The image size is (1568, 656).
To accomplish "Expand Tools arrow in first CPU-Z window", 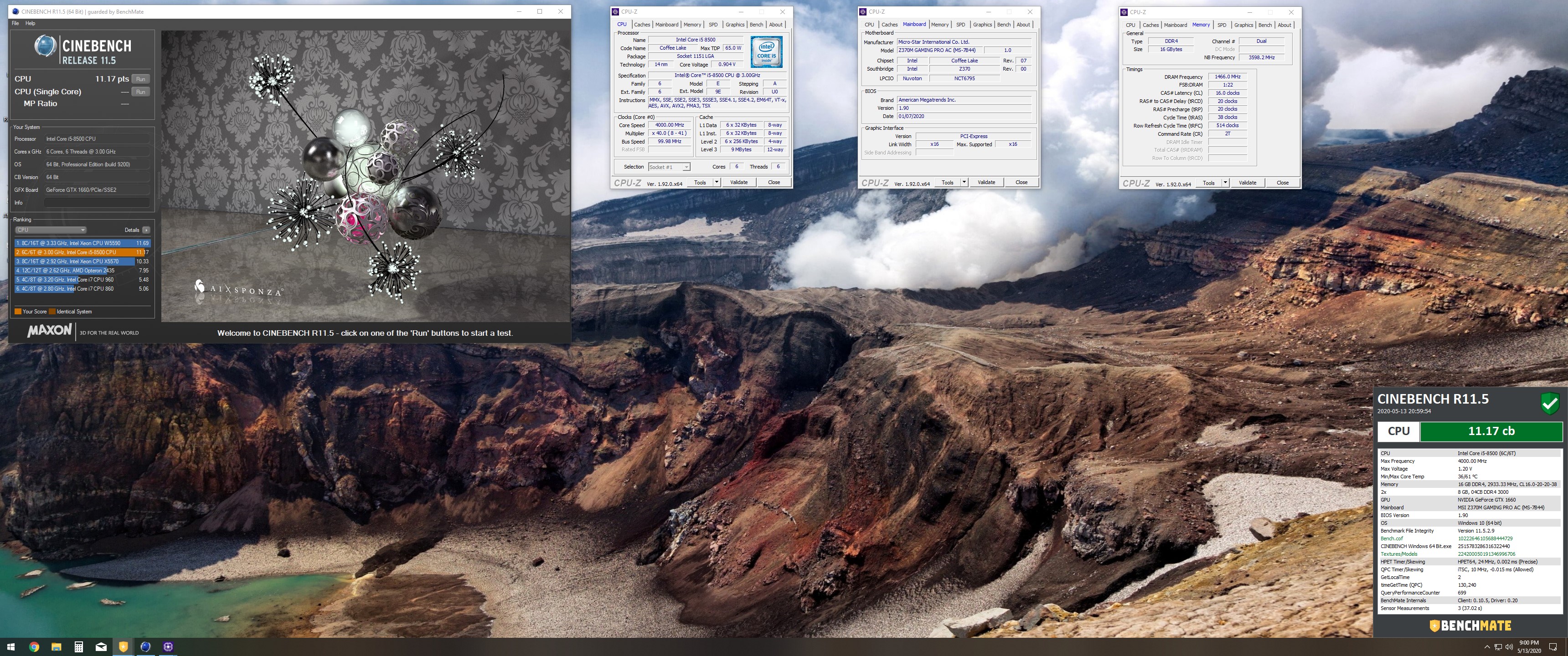I will [717, 182].
